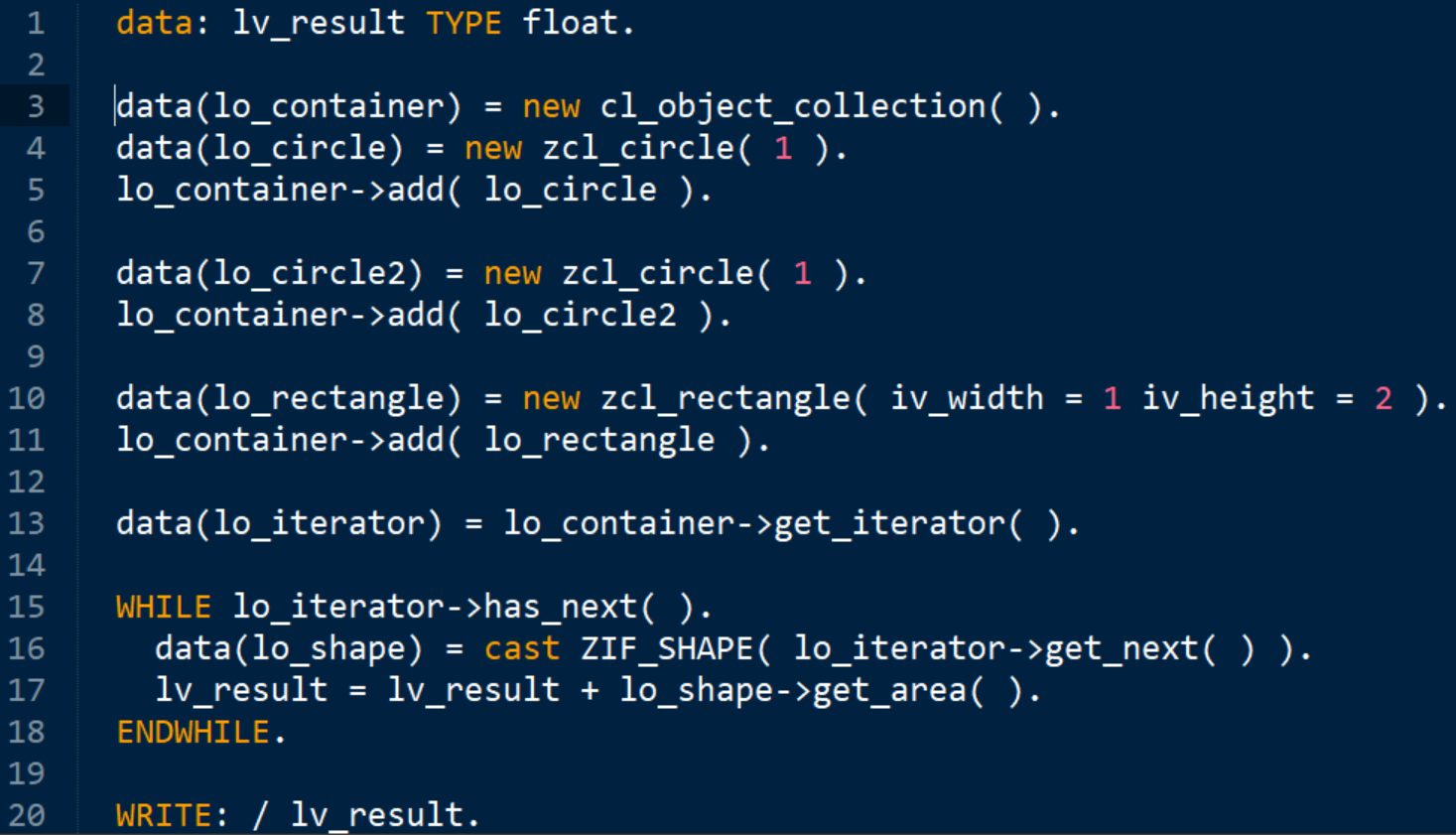Click line number 10 in the gutter
The image size is (1456, 835).
coord(27,398)
